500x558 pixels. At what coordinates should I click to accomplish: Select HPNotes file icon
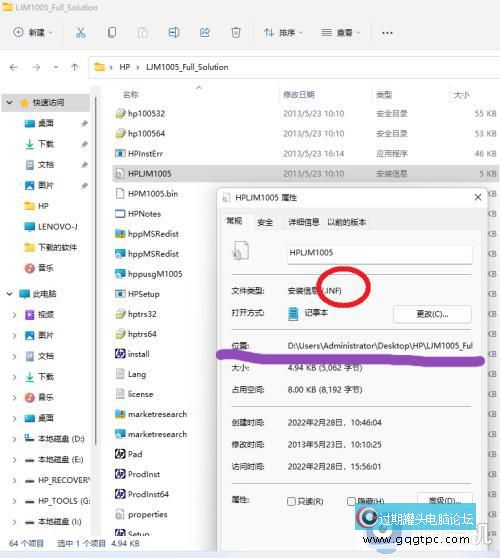coord(120,214)
